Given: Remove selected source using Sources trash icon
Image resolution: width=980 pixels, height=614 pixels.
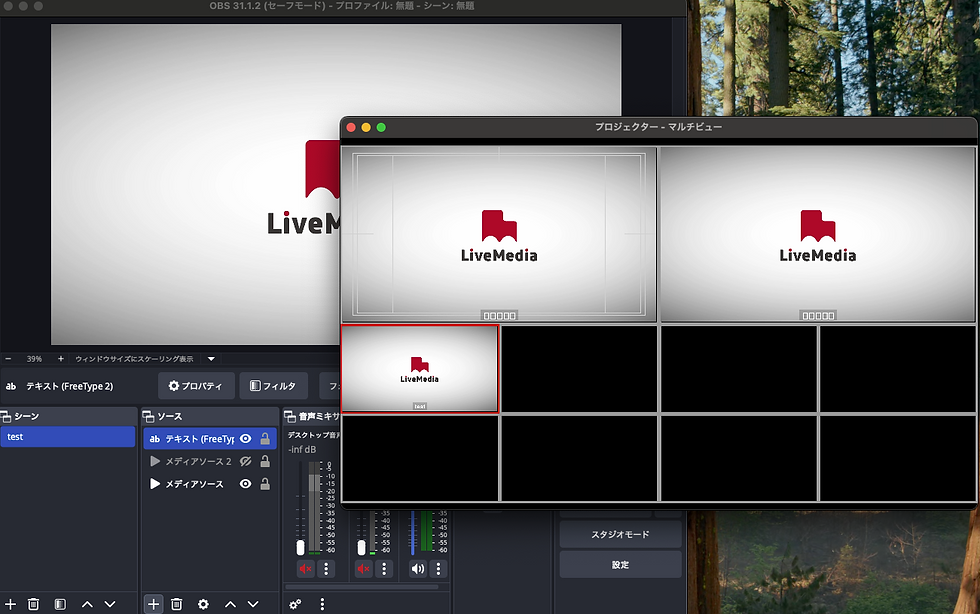Looking at the screenshot, I should (177, 604).
